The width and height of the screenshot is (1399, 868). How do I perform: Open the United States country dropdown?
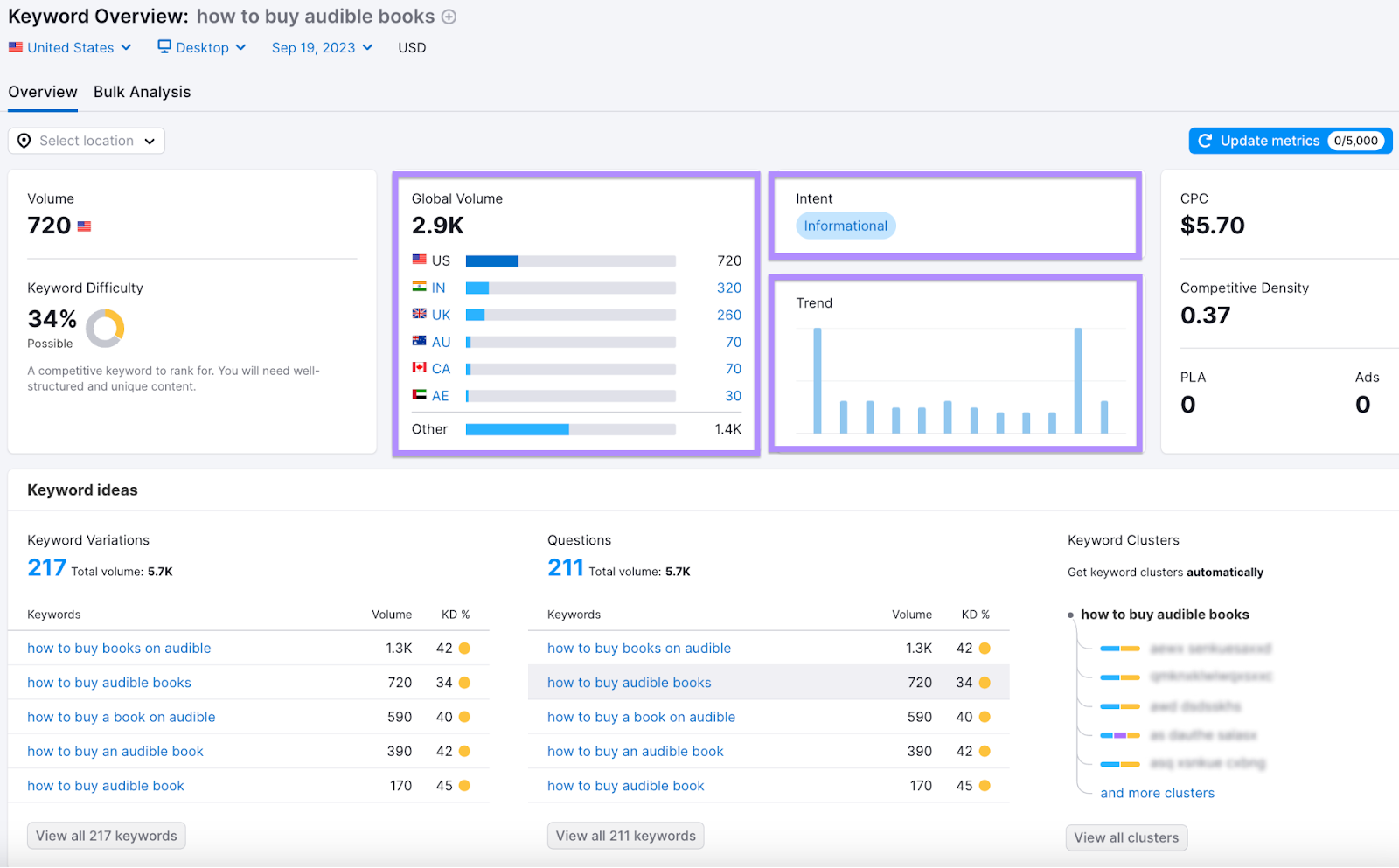(x=70, y=47)
